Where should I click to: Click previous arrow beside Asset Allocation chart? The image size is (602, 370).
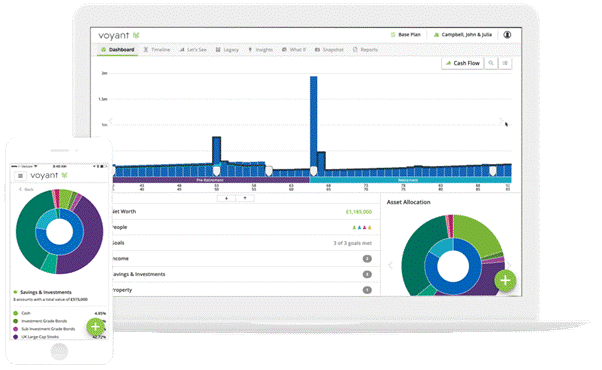pos(390,265)
